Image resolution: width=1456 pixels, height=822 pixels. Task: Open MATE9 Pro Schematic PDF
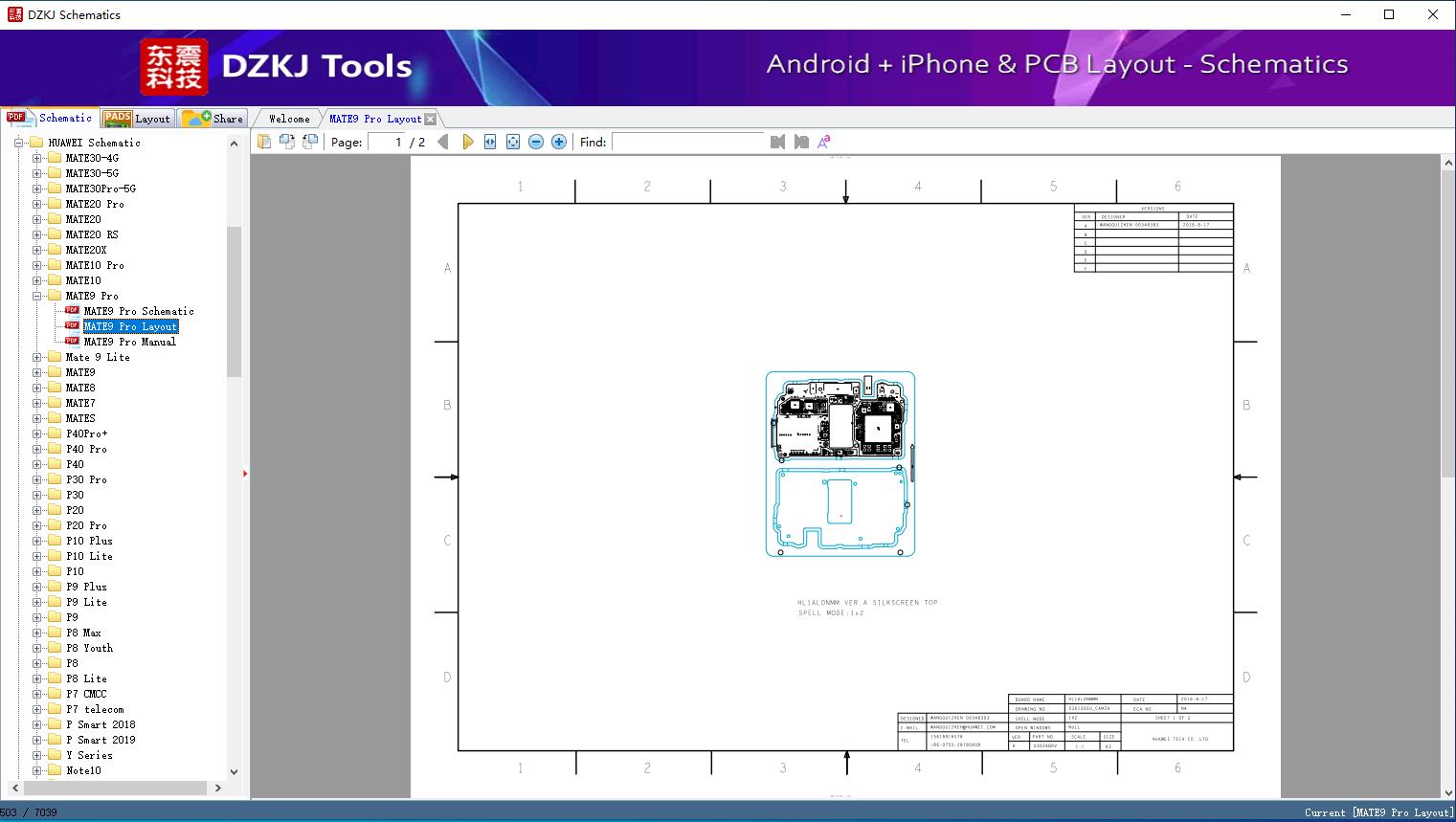[139, 311]
